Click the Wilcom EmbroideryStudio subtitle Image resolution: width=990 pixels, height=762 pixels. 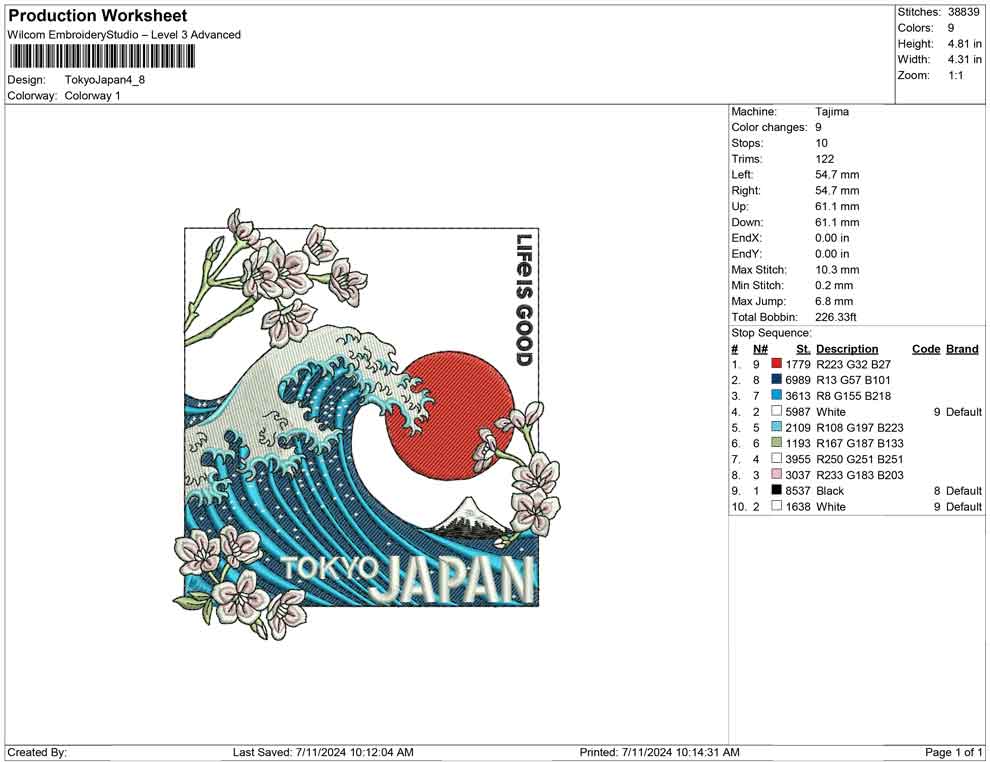tap(124, 35)
